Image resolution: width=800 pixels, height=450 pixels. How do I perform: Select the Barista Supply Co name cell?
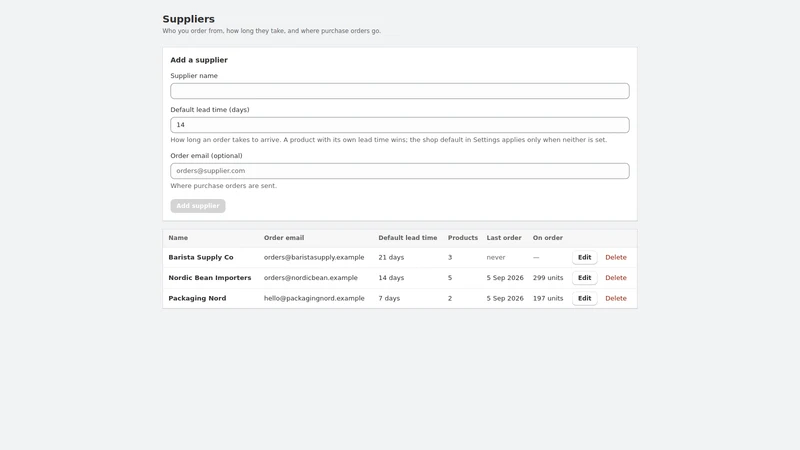point(201,257)
